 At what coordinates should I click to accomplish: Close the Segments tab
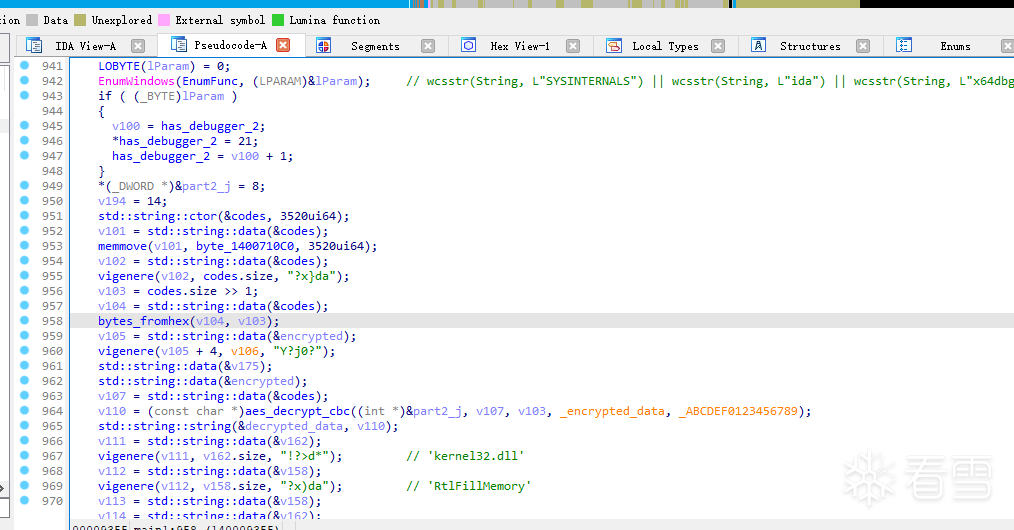[428, 46]
